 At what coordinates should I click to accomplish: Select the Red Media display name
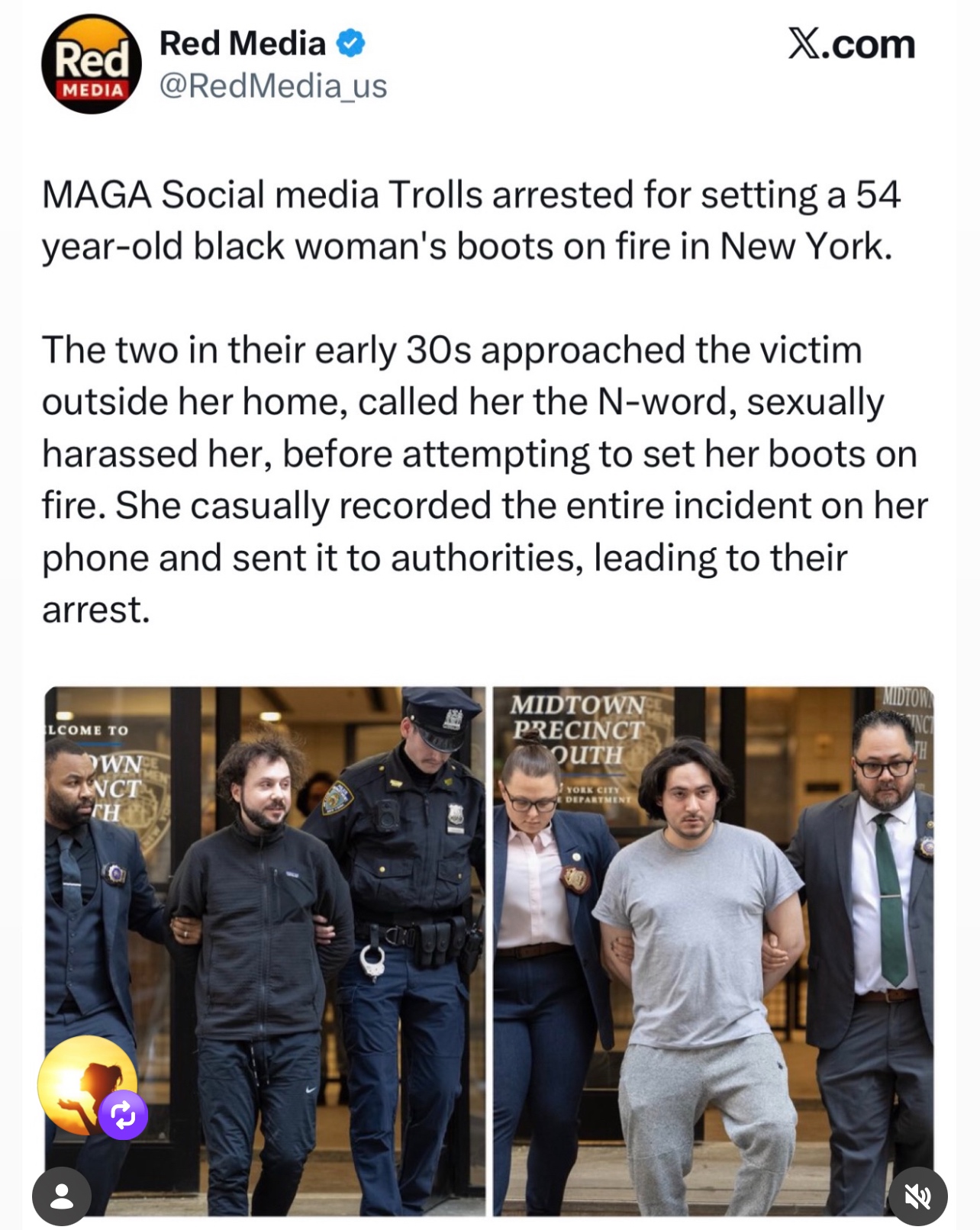click(x=243, y=43)
